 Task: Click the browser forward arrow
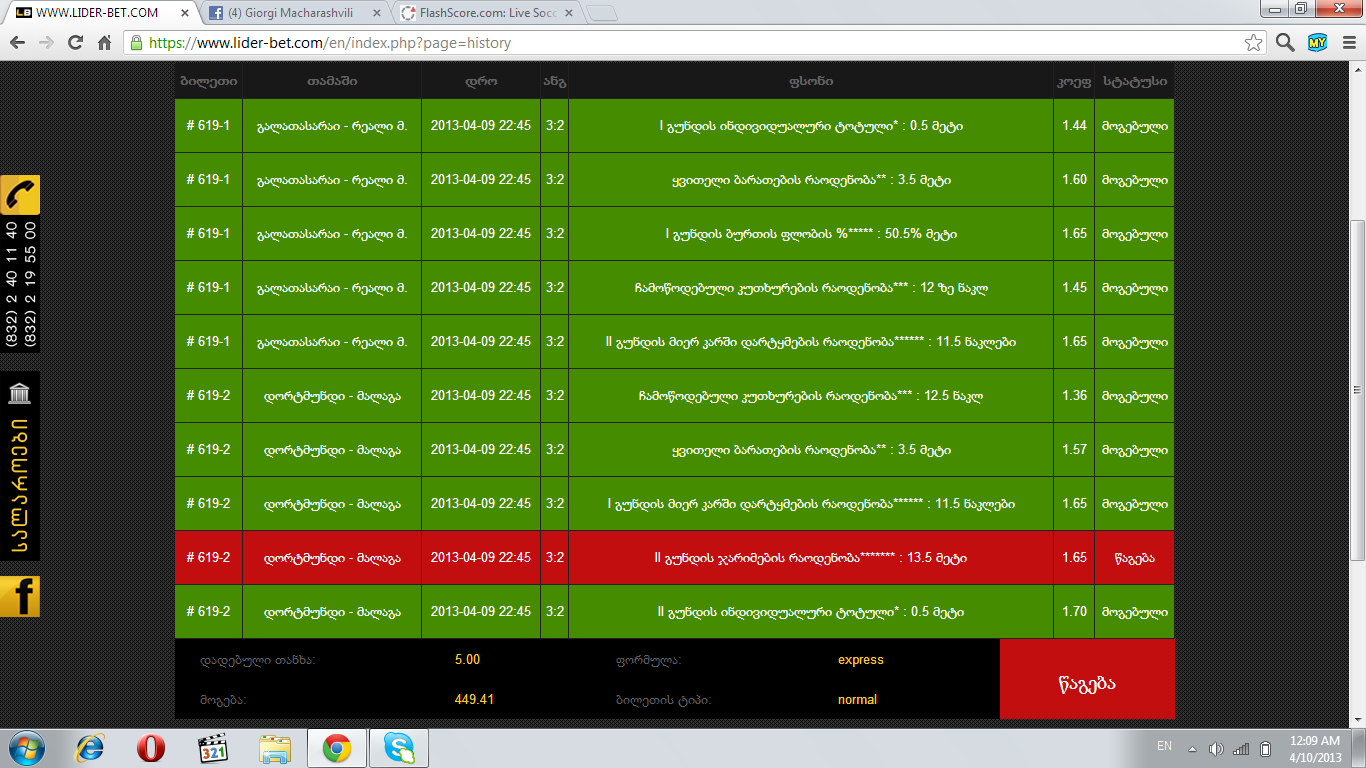pyautogui.click(x=46, y=43)
